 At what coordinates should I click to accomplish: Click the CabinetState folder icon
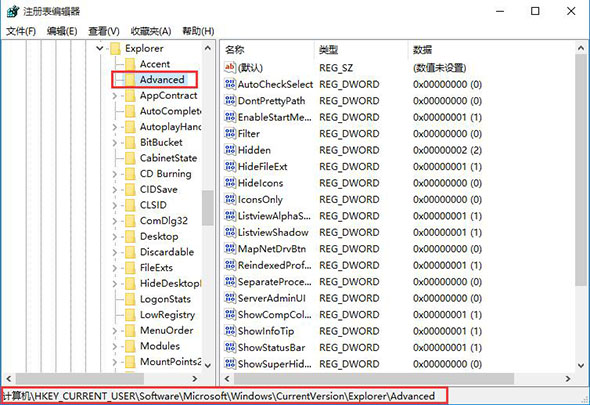pos(130,158)
